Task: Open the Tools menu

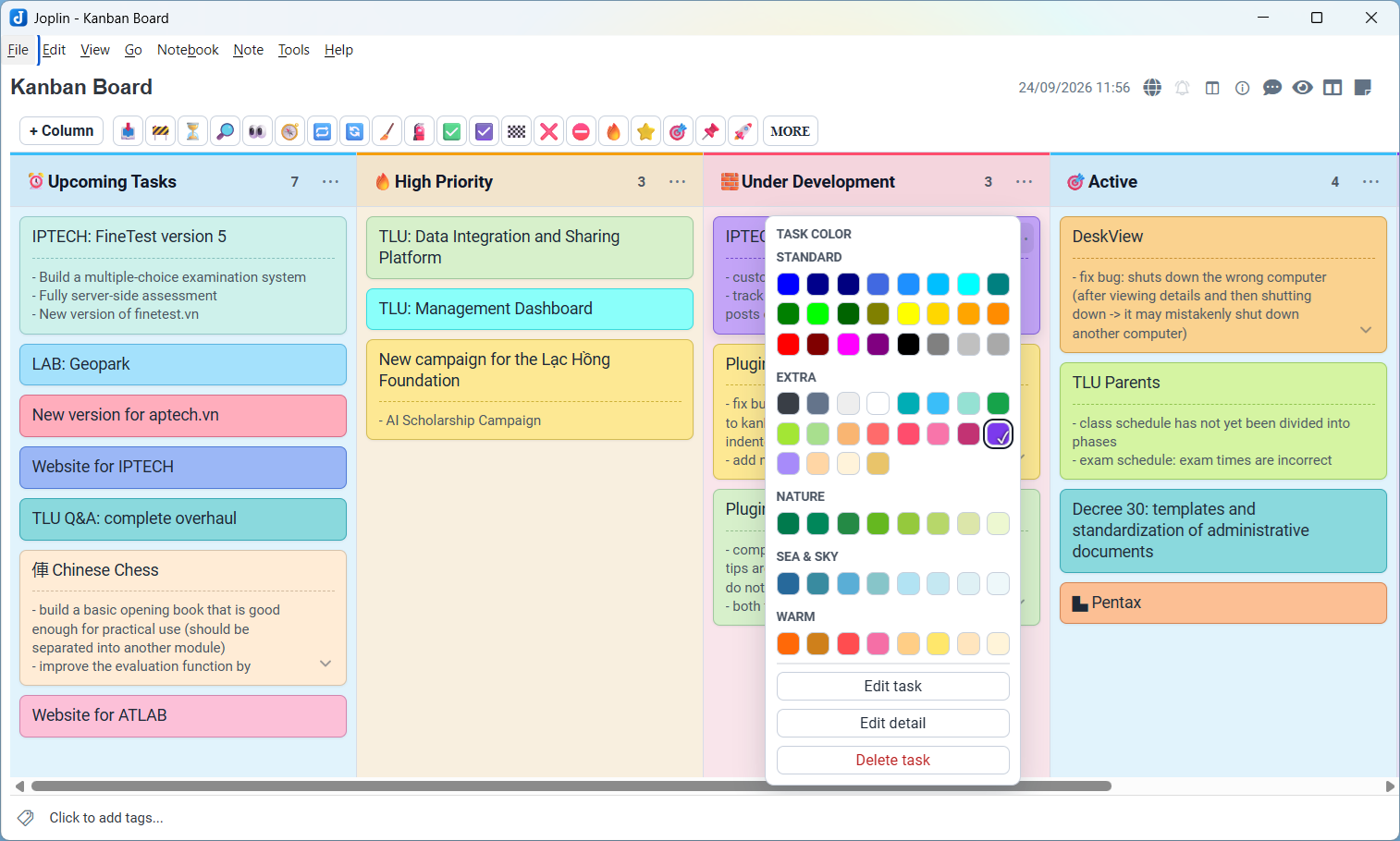Action: pyautogui.click(x=294, y=50)
